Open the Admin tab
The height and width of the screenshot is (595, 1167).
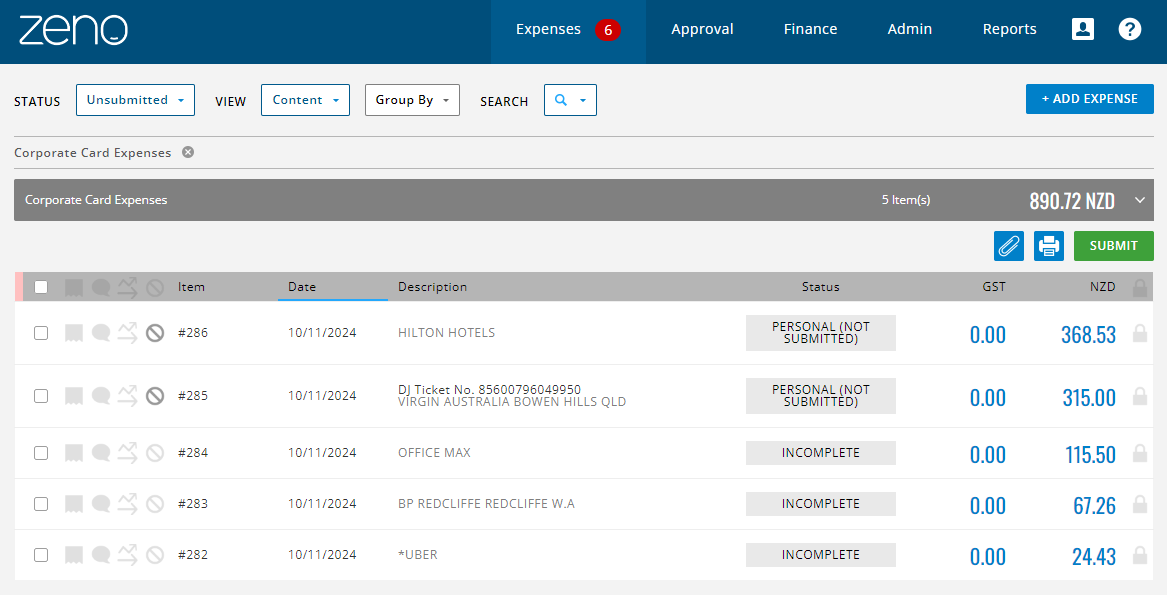tap(909, 29)
